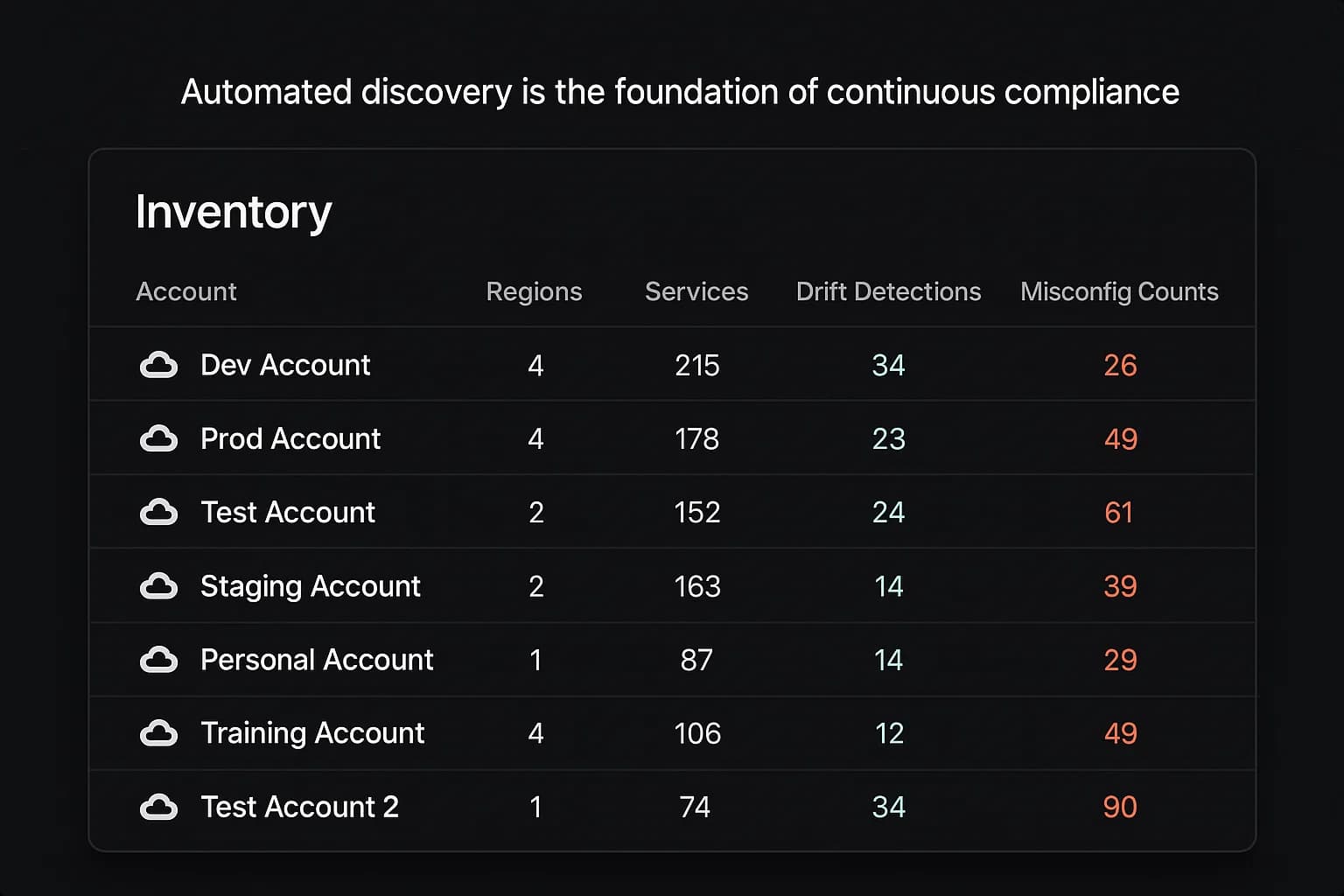This screenshot has width=1344, height=896.
Task: Sort by the Services column header
Action: pyautogui.click(x=696, y=291)
